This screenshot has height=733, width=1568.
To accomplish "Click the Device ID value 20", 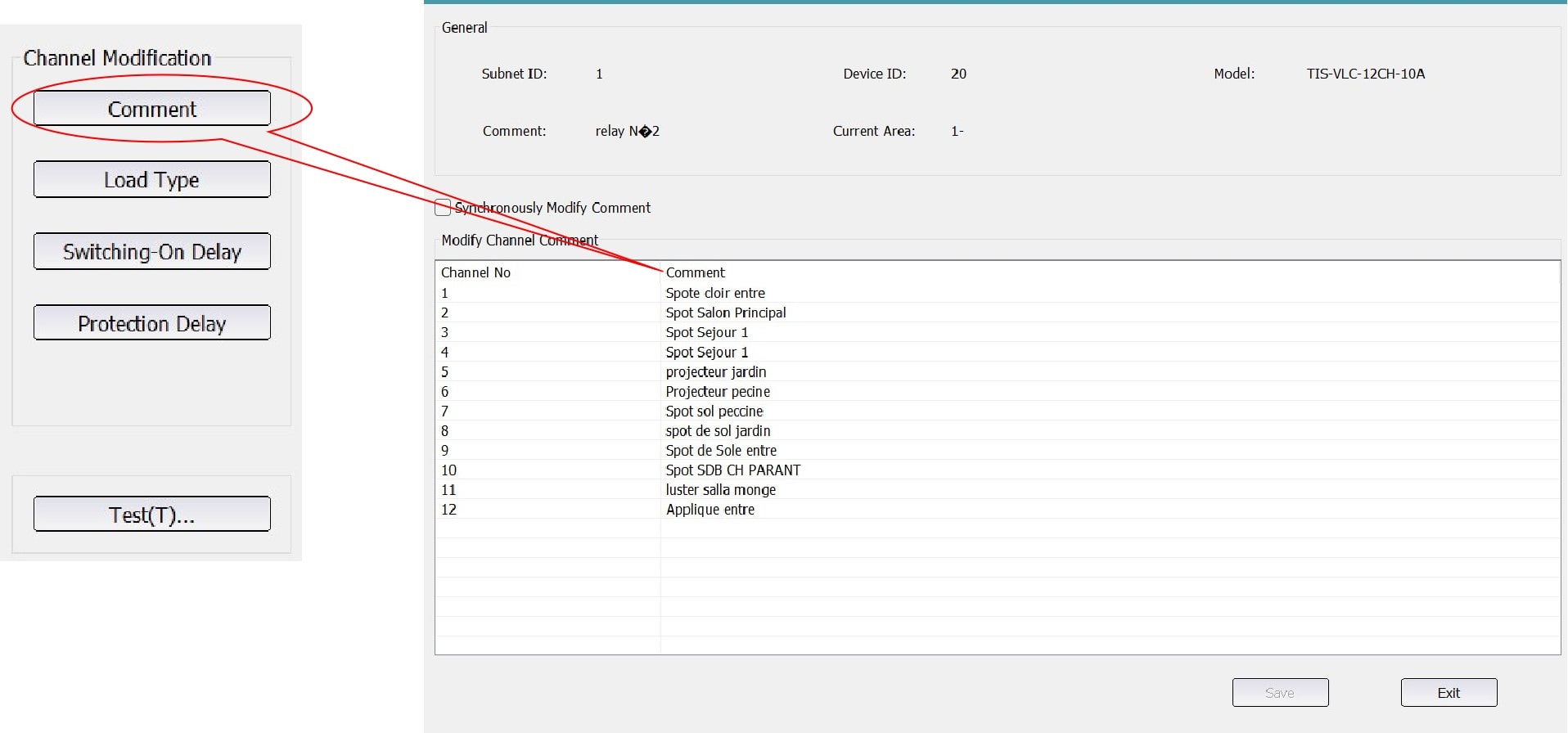I will coord(958,74).
